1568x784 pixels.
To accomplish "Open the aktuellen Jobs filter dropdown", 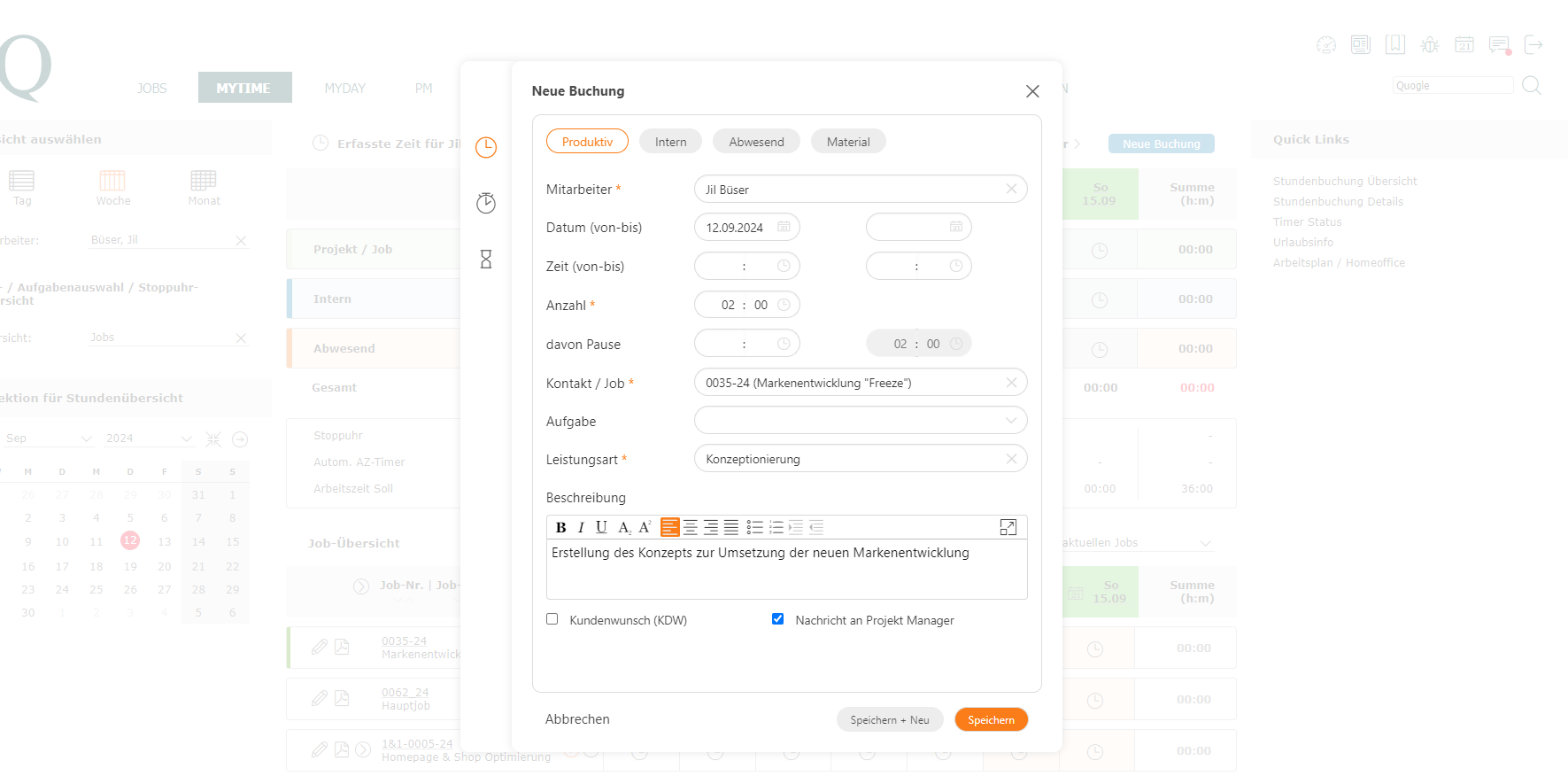I will [1138, 543].
